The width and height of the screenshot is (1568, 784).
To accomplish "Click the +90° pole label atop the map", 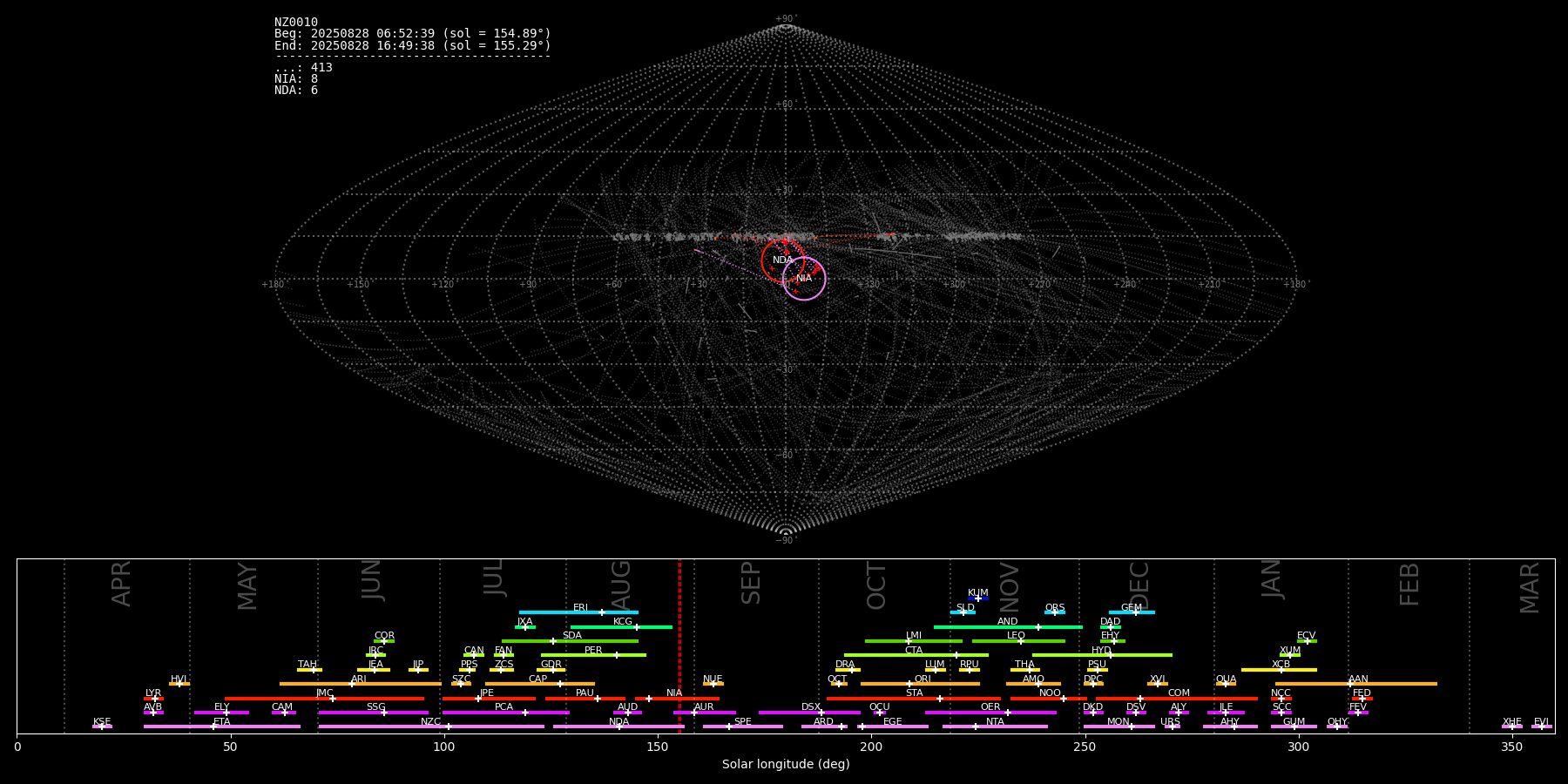I will pyautogui.click(x=786, y=19).
